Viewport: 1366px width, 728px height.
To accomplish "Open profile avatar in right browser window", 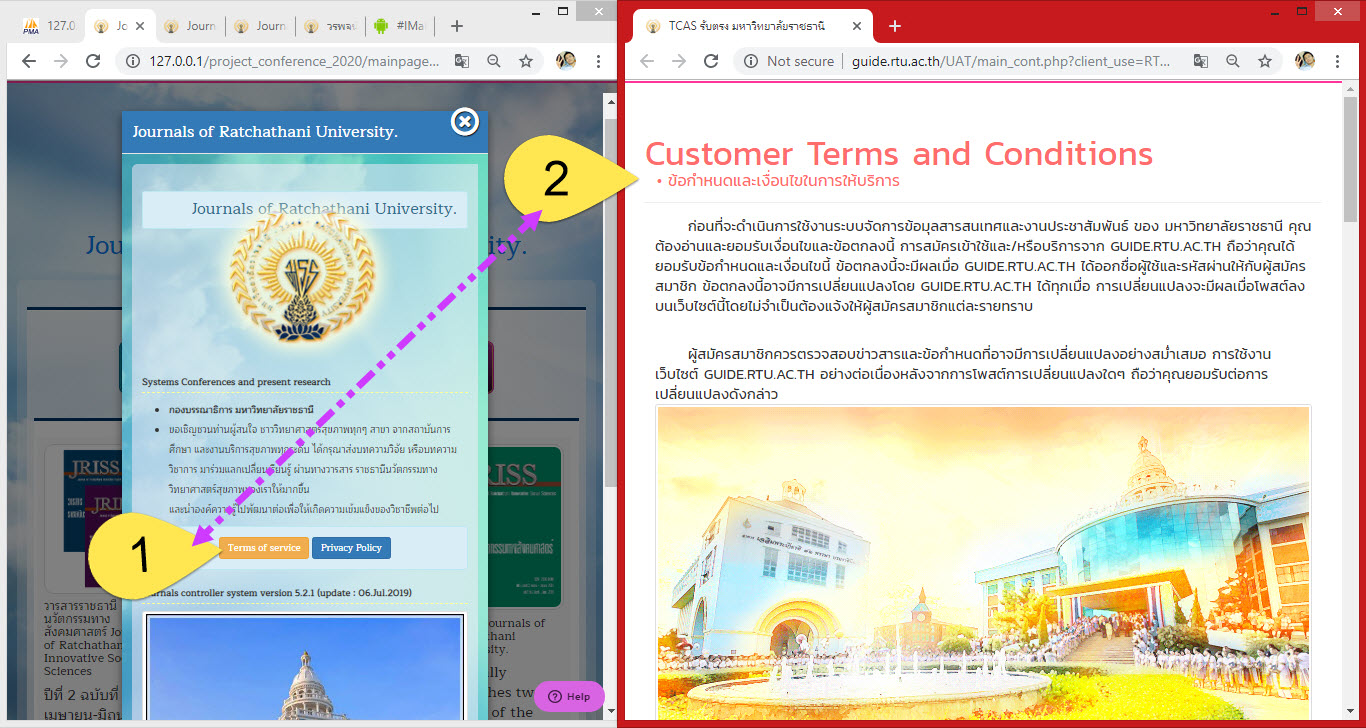I will pos(1305,61).
